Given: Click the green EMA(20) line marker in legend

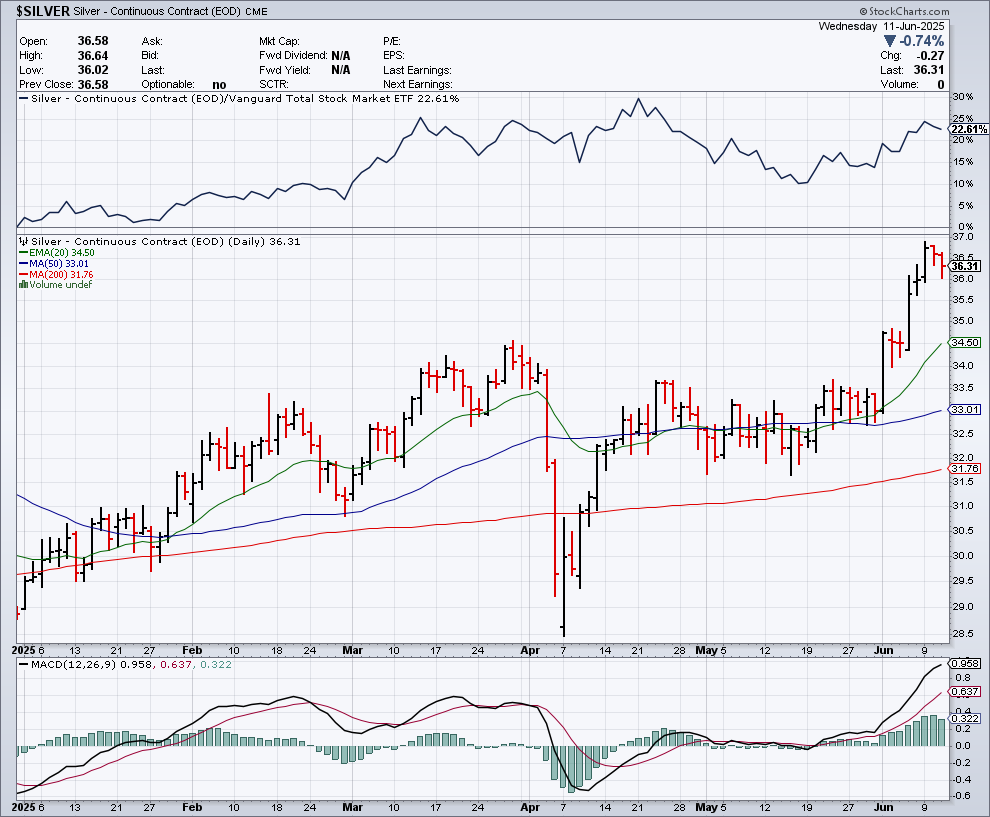Looking at the screenshot, I should pyautogui.click(x=23, y=253).
